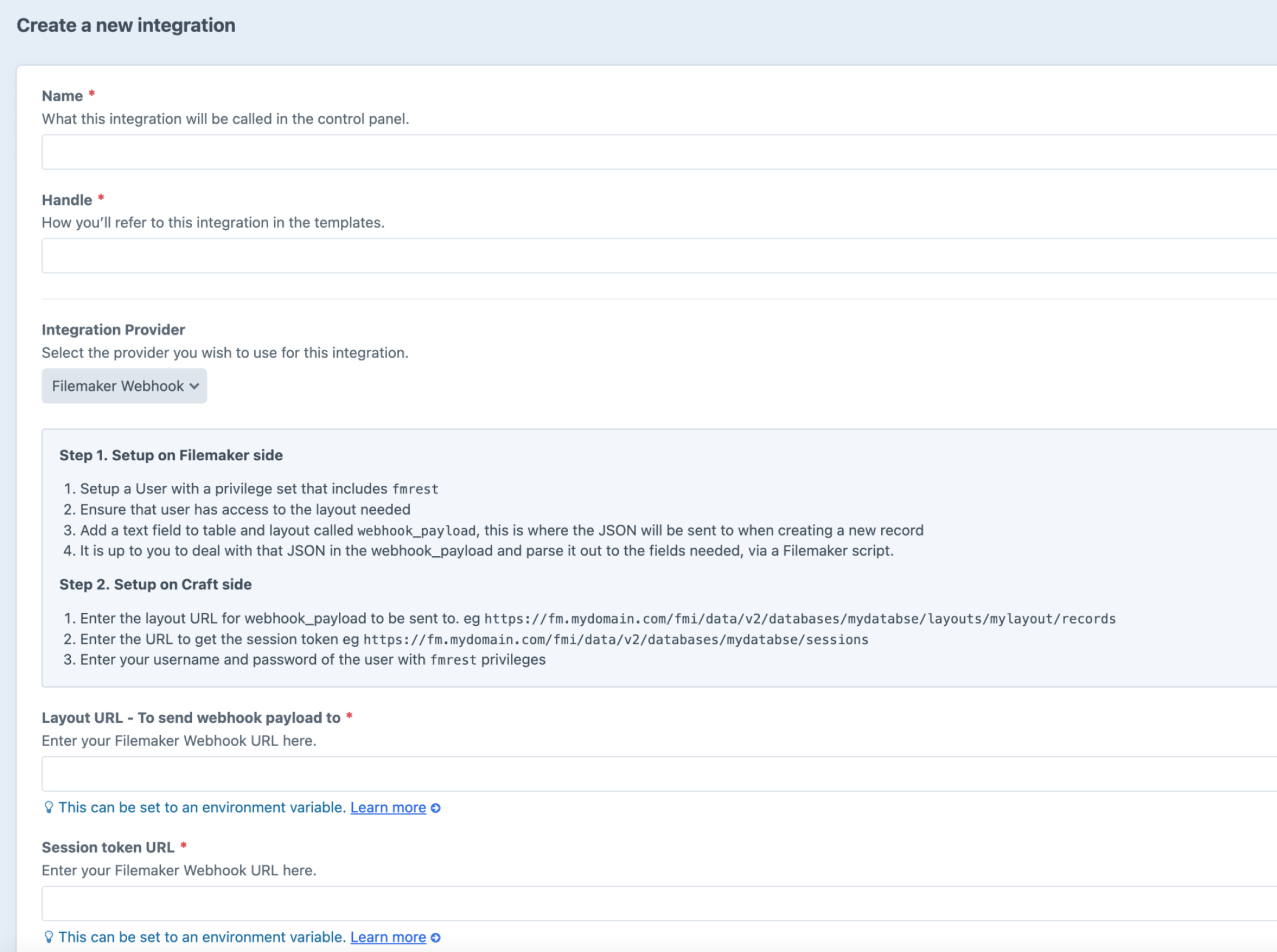Click 'Layout URL - To send webhook payload to' label

(x=191, y=718)
